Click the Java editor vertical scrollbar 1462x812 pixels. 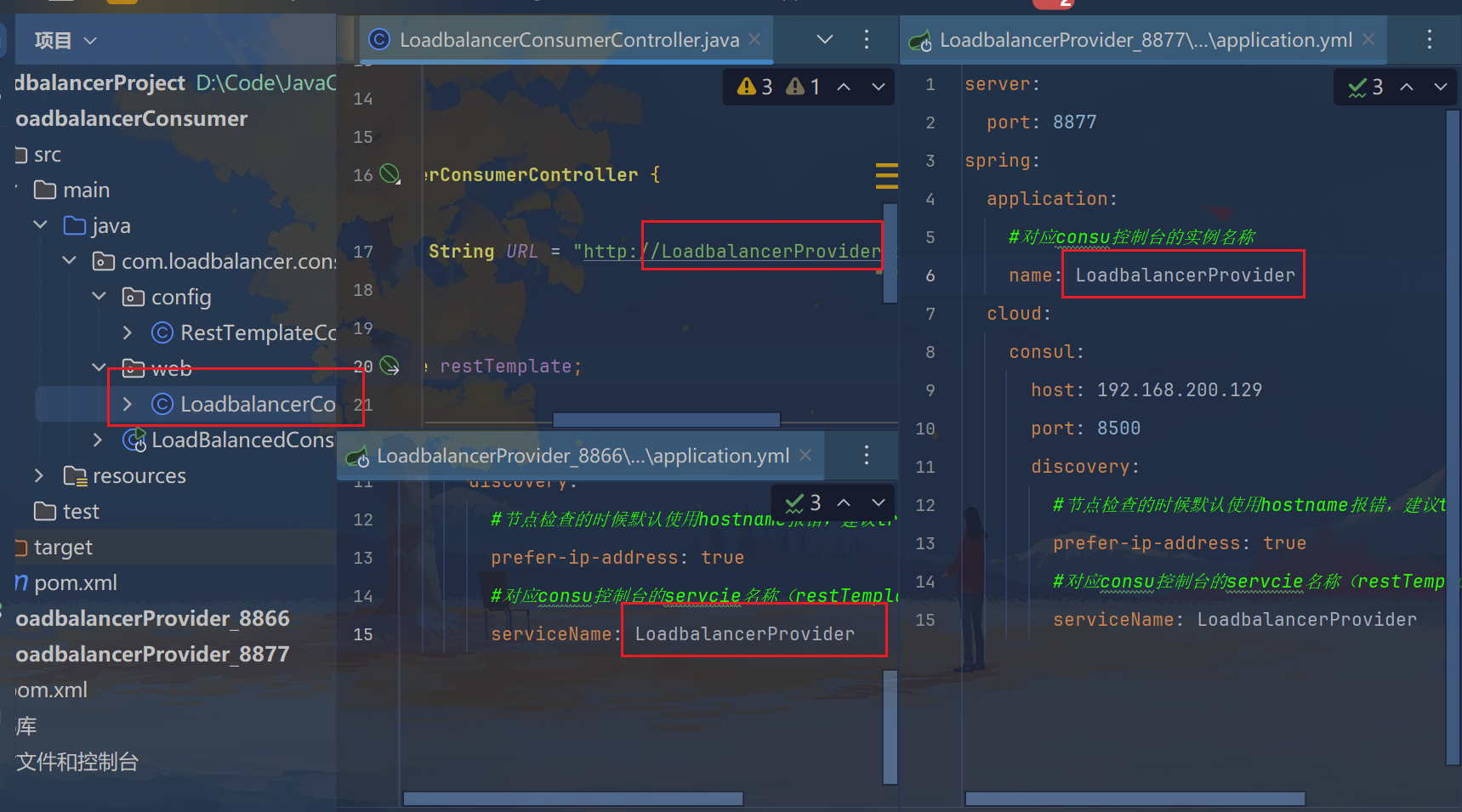click(x=890, y=253)
